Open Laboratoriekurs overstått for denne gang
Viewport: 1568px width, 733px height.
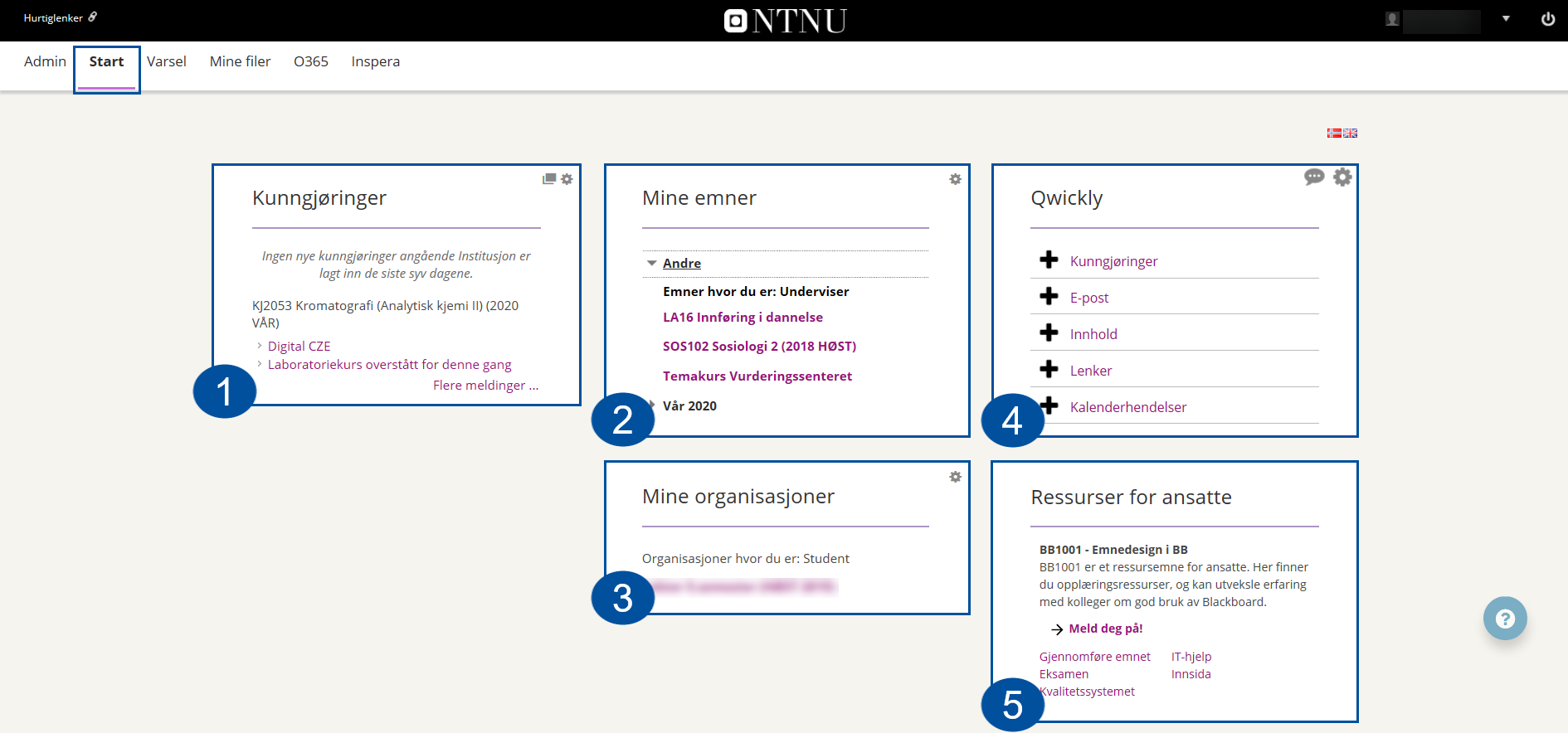tap(389, 364)
